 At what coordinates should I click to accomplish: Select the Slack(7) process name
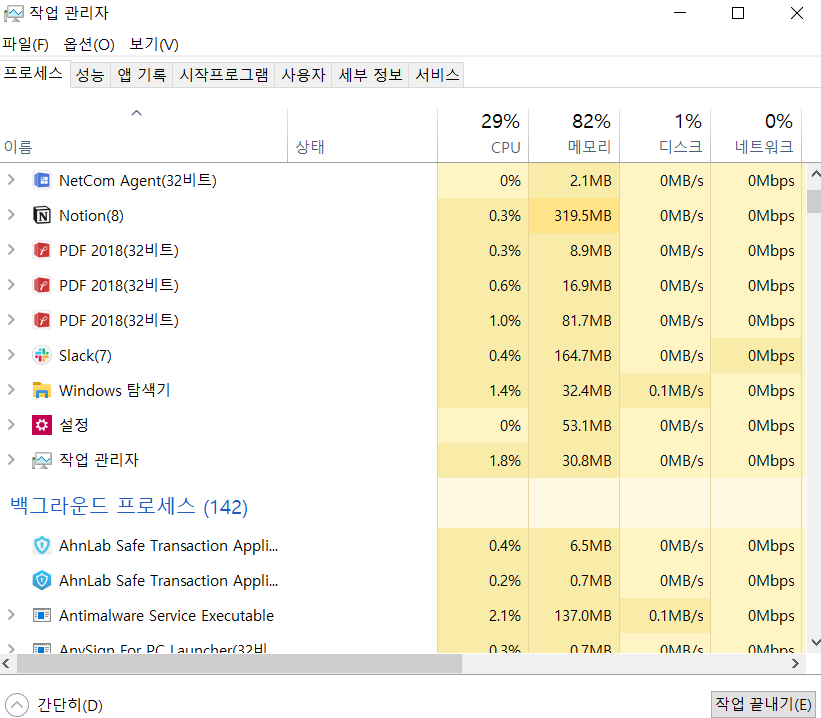85,356
